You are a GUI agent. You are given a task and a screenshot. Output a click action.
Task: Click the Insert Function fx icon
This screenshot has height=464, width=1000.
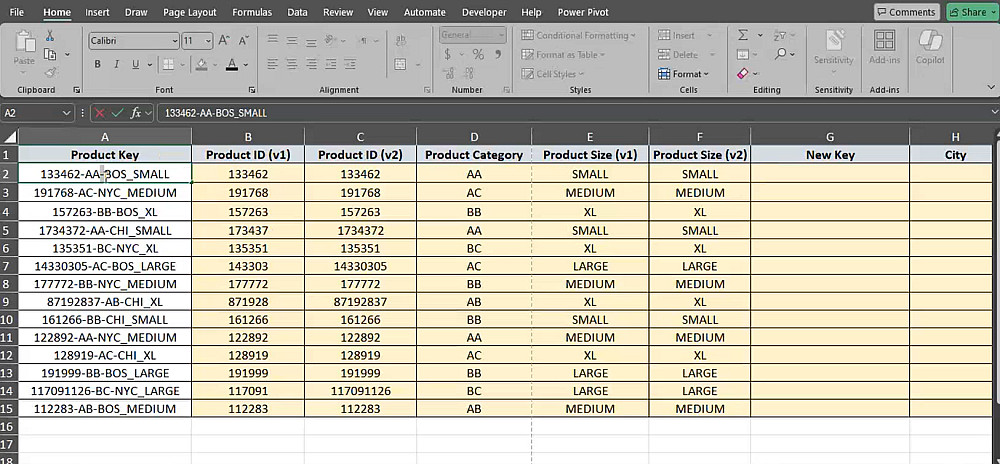[137, 113]
